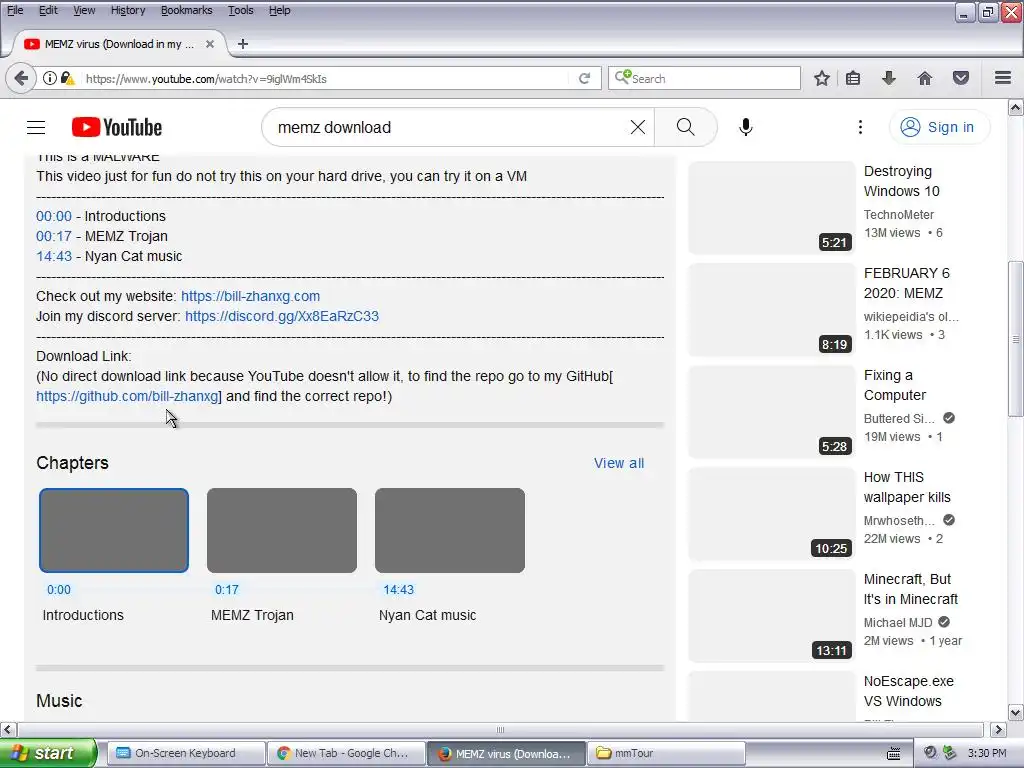Jump to 00:17 MEMZ Trojan timestamp link
The width and height of the screenshot is (1024, 768).
pyautogui.click(x=54, y=236)
